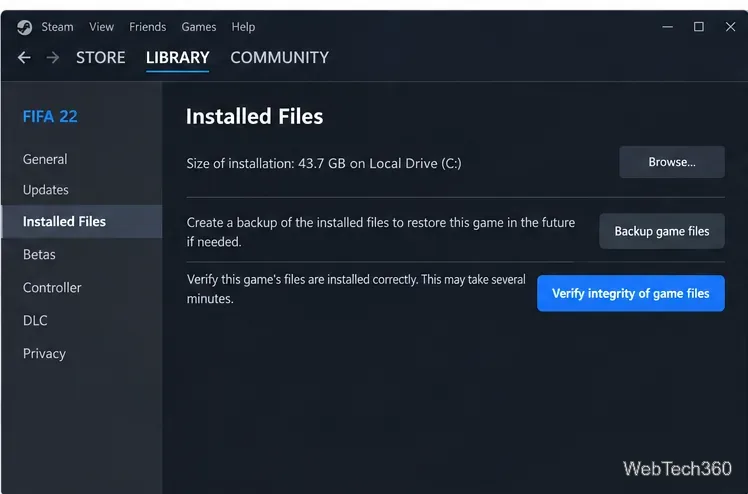
Task: Click the Installed Files heading
Action: (x=254, y=116)
